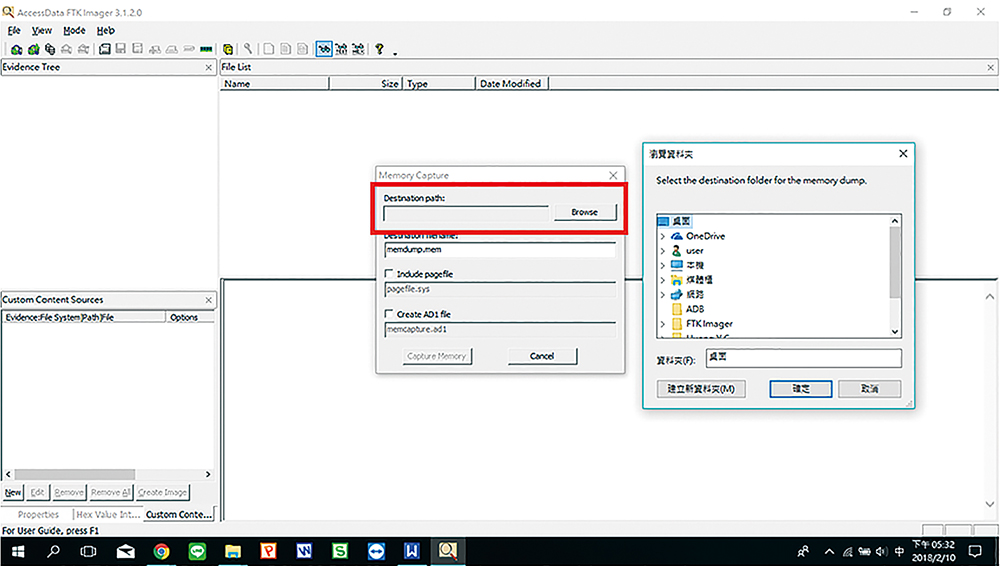Close the Evidence Tree panel
The width and height of the screenshot is (1000, 566).
pyautogui.click(x=209, y=67)
